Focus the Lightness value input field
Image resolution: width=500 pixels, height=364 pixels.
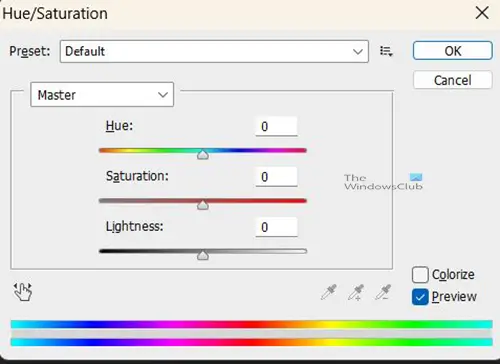pyautogui.click(x=276, y=227)
